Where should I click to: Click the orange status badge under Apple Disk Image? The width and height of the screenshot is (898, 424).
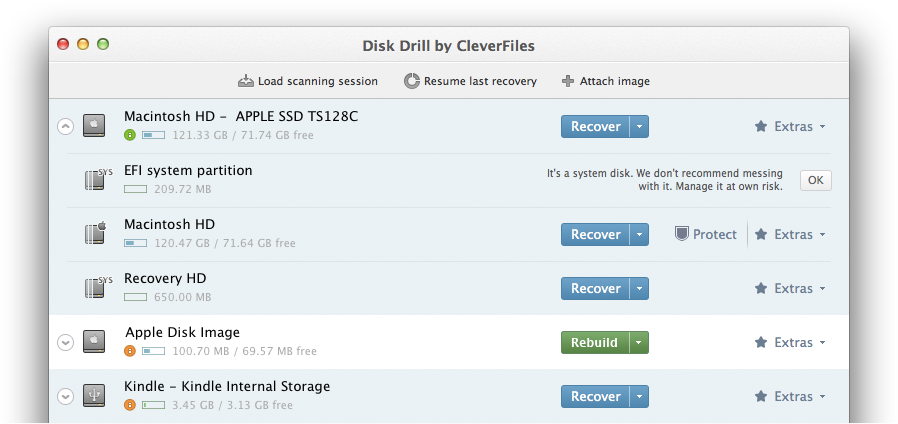[x=130, y=351]
